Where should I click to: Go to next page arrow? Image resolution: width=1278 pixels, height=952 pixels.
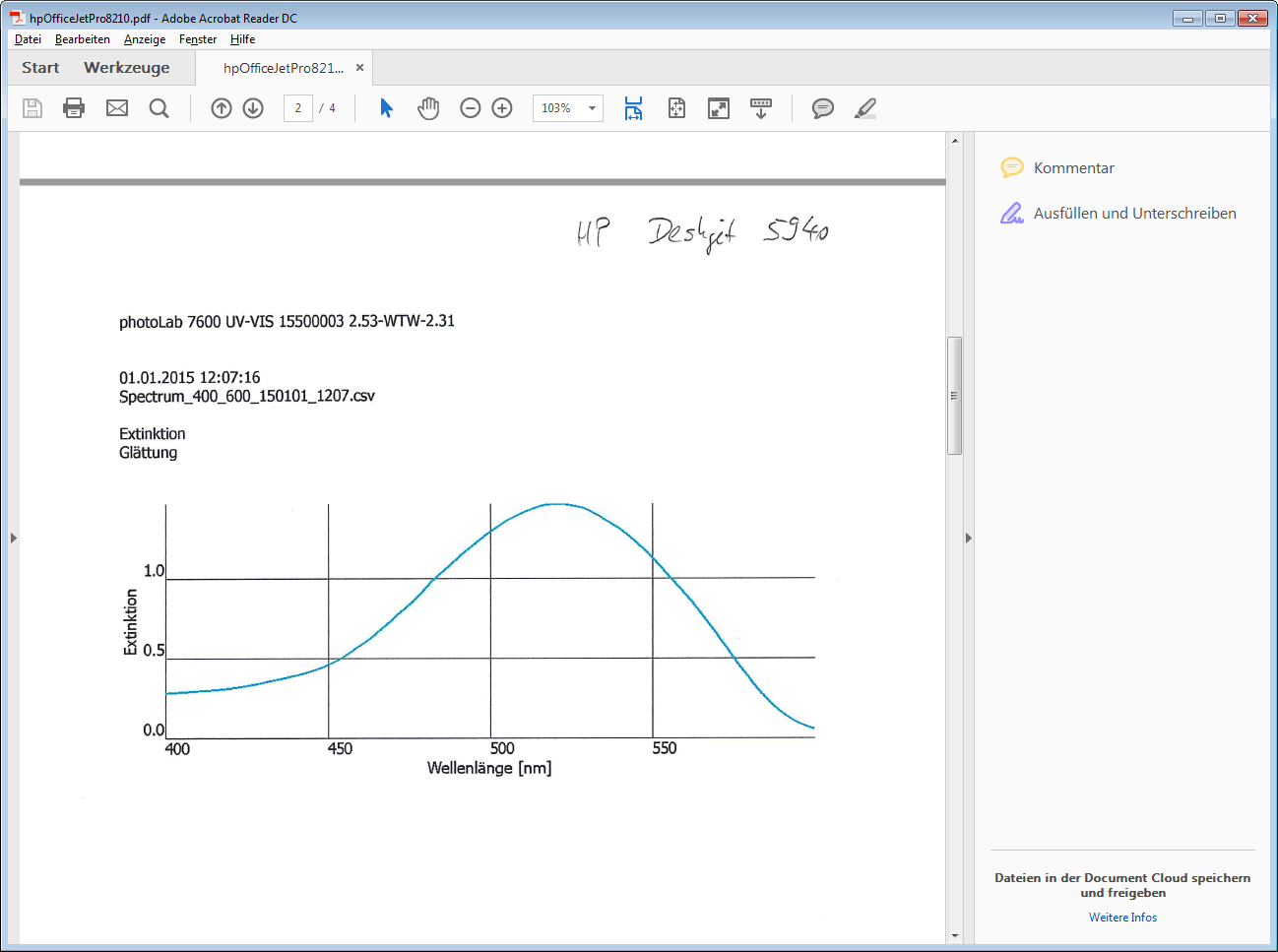tap(253, 108)
